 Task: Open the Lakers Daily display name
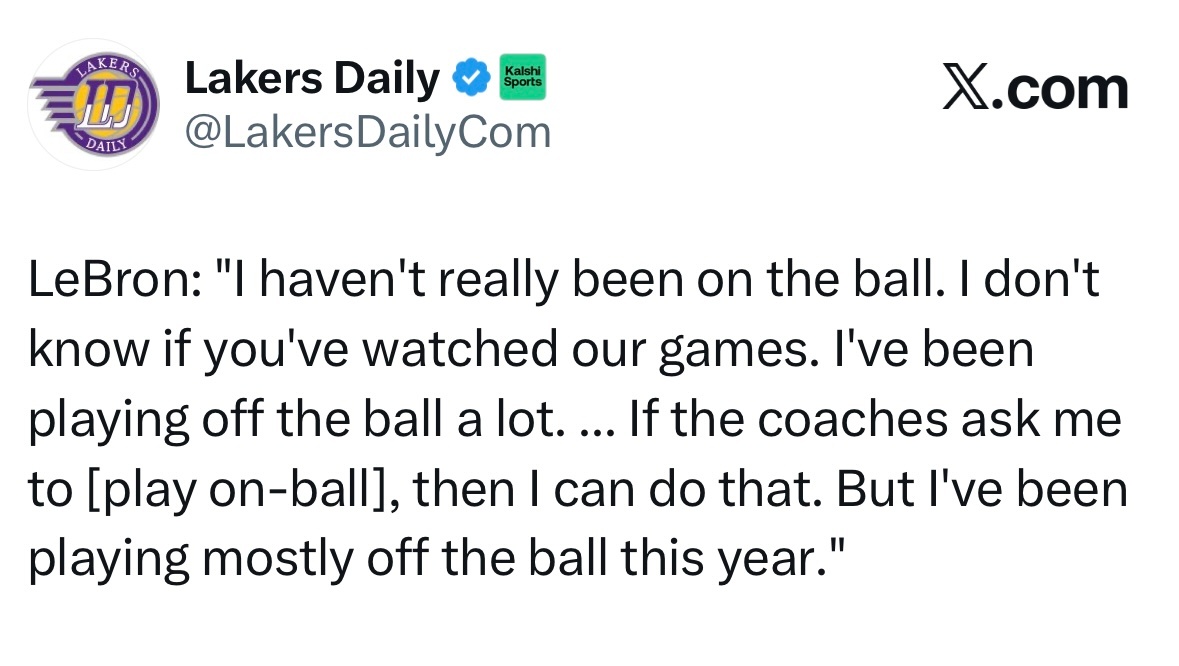[312, 79]
